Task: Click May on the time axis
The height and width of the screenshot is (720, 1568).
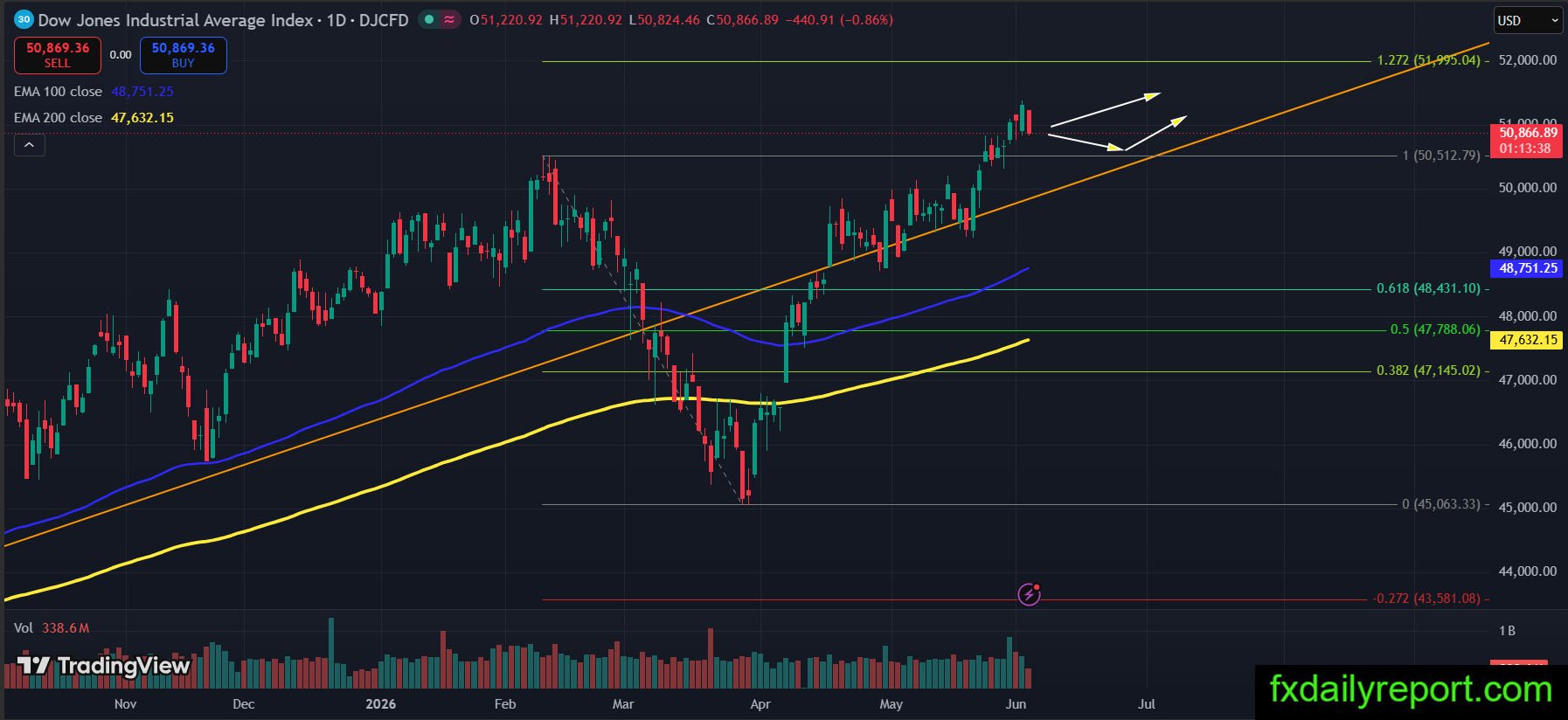Action: pyautogui.click(x=891, y=704)
